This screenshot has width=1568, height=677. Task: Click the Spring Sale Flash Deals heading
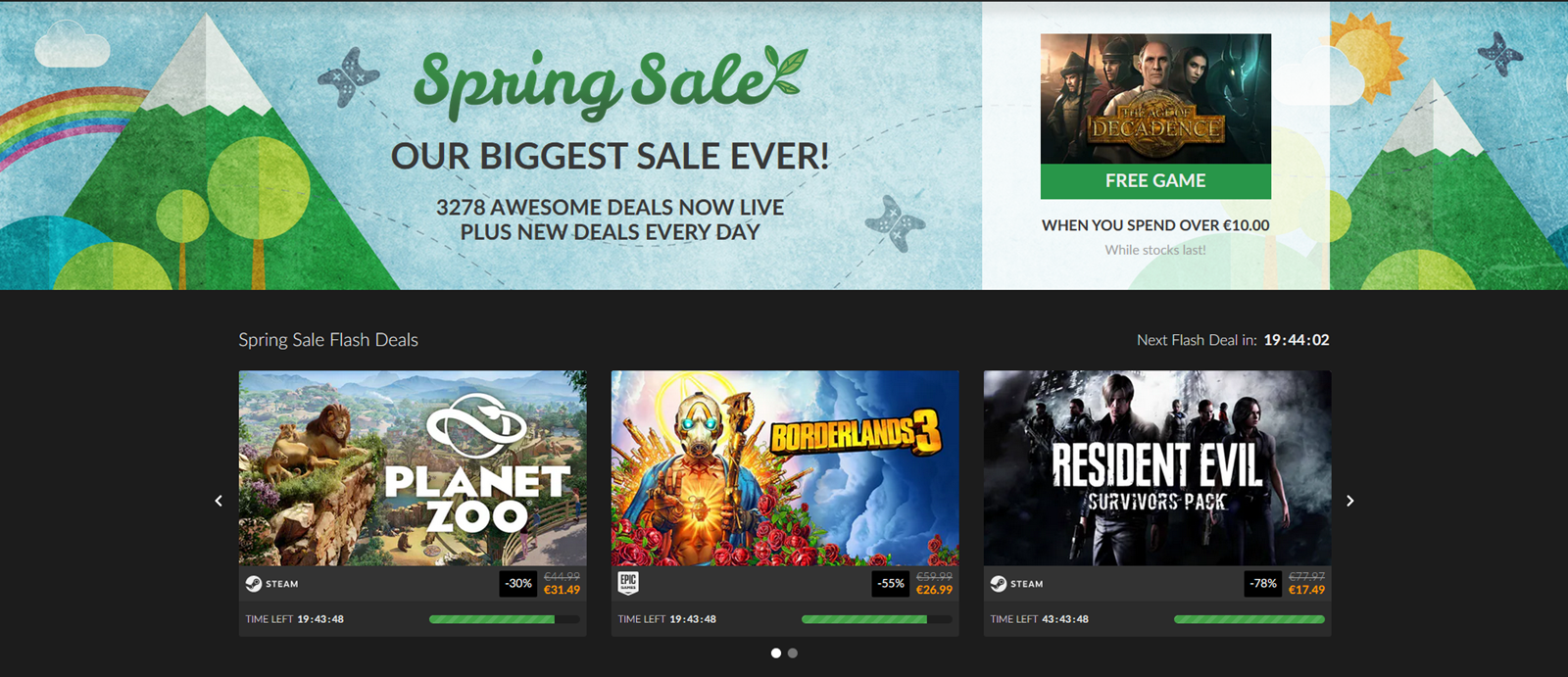[328, 340]
